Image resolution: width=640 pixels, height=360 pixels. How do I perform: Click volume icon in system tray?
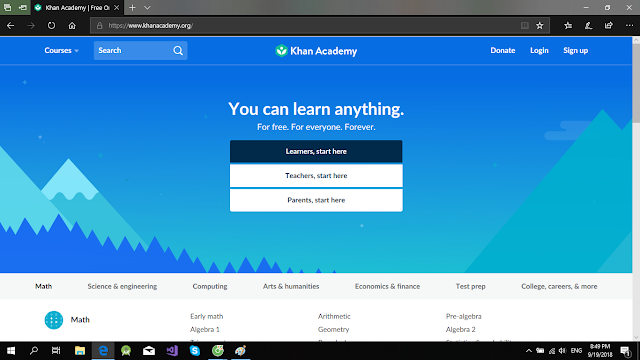point(562,351)
